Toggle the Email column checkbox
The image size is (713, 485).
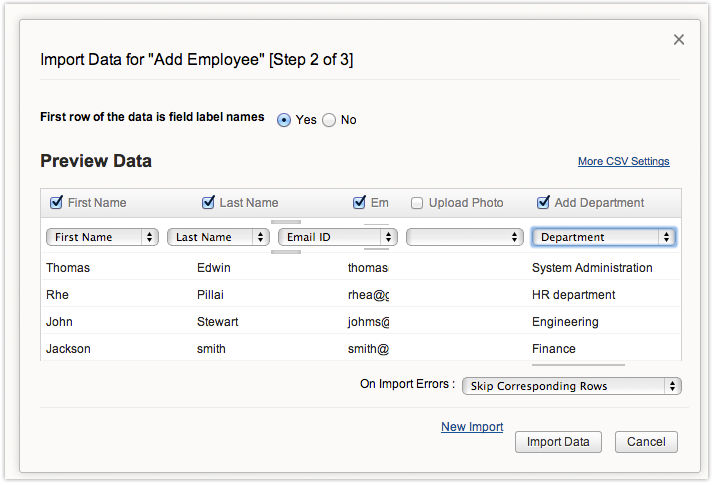point(359,203)
